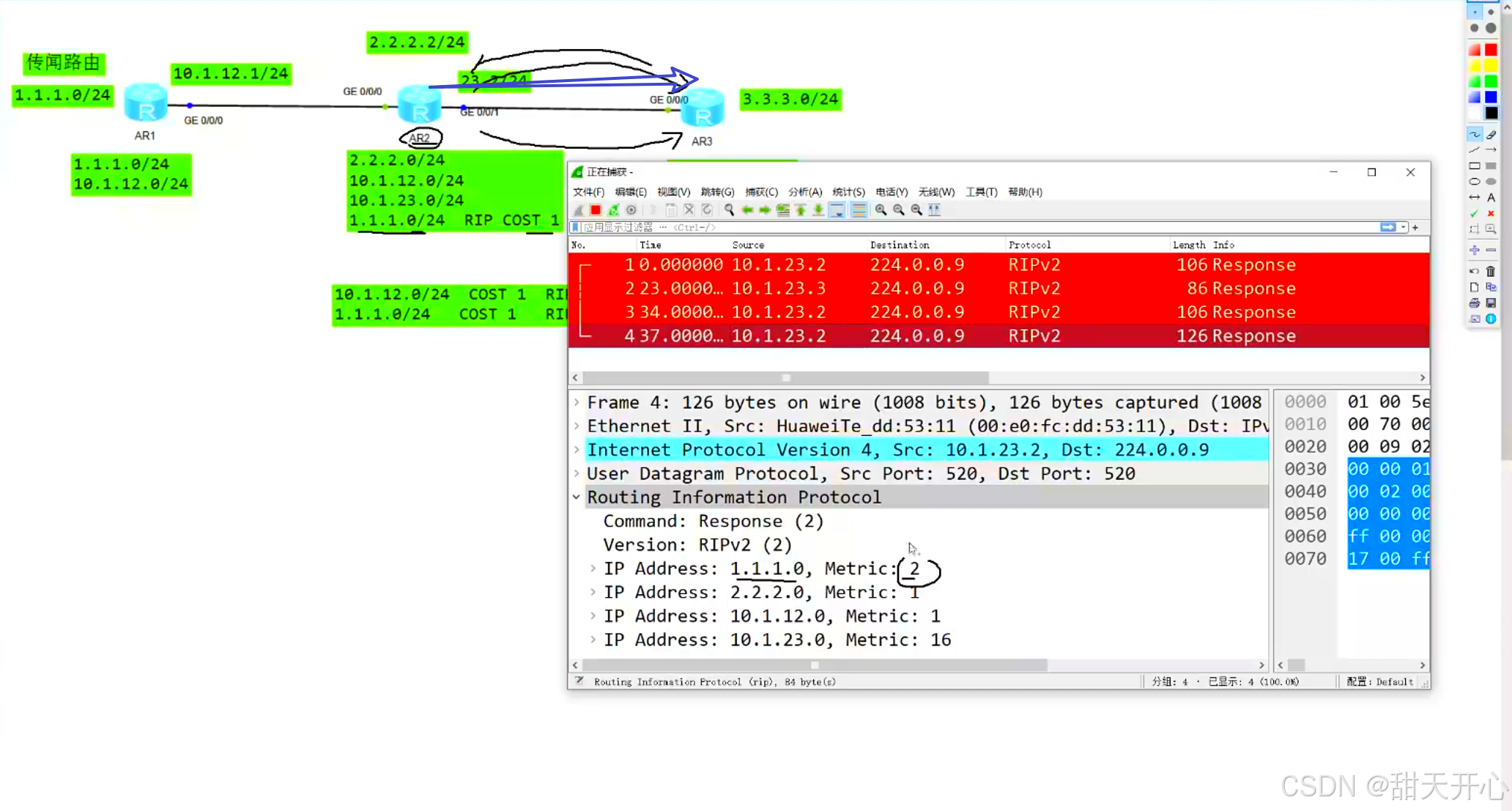Open the 统计(S) menu
Viewport: 1512px width, 811px height.
pos(848,192)
